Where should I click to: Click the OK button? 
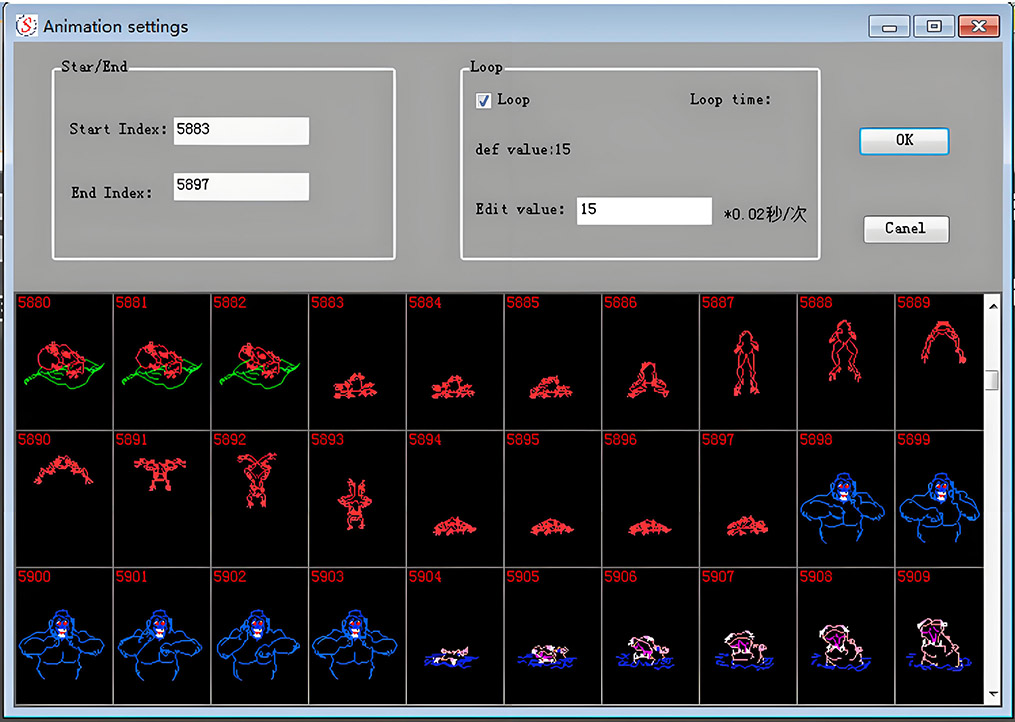[x=904, y=141]
